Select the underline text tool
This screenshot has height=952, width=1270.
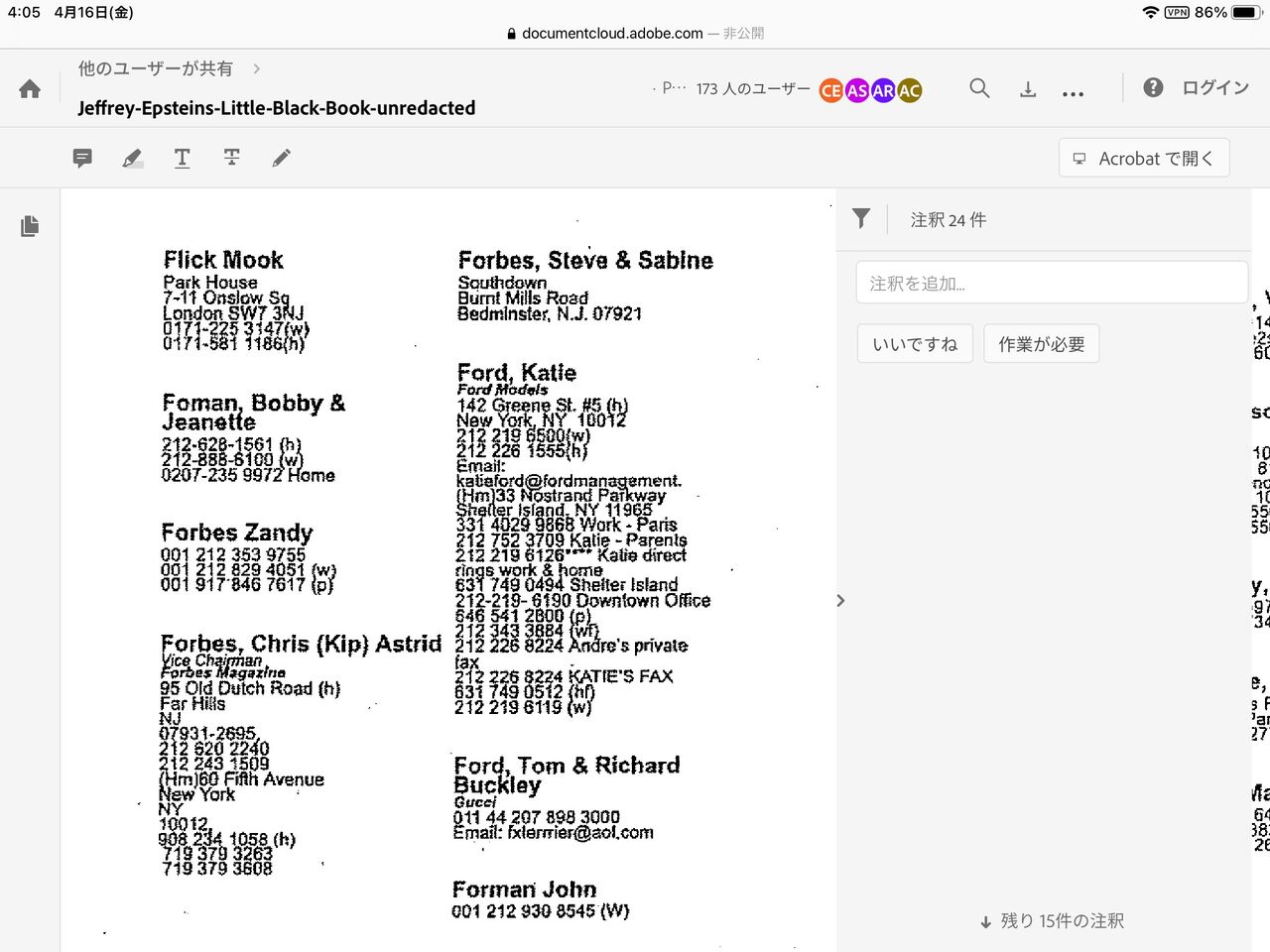point(183,158)
